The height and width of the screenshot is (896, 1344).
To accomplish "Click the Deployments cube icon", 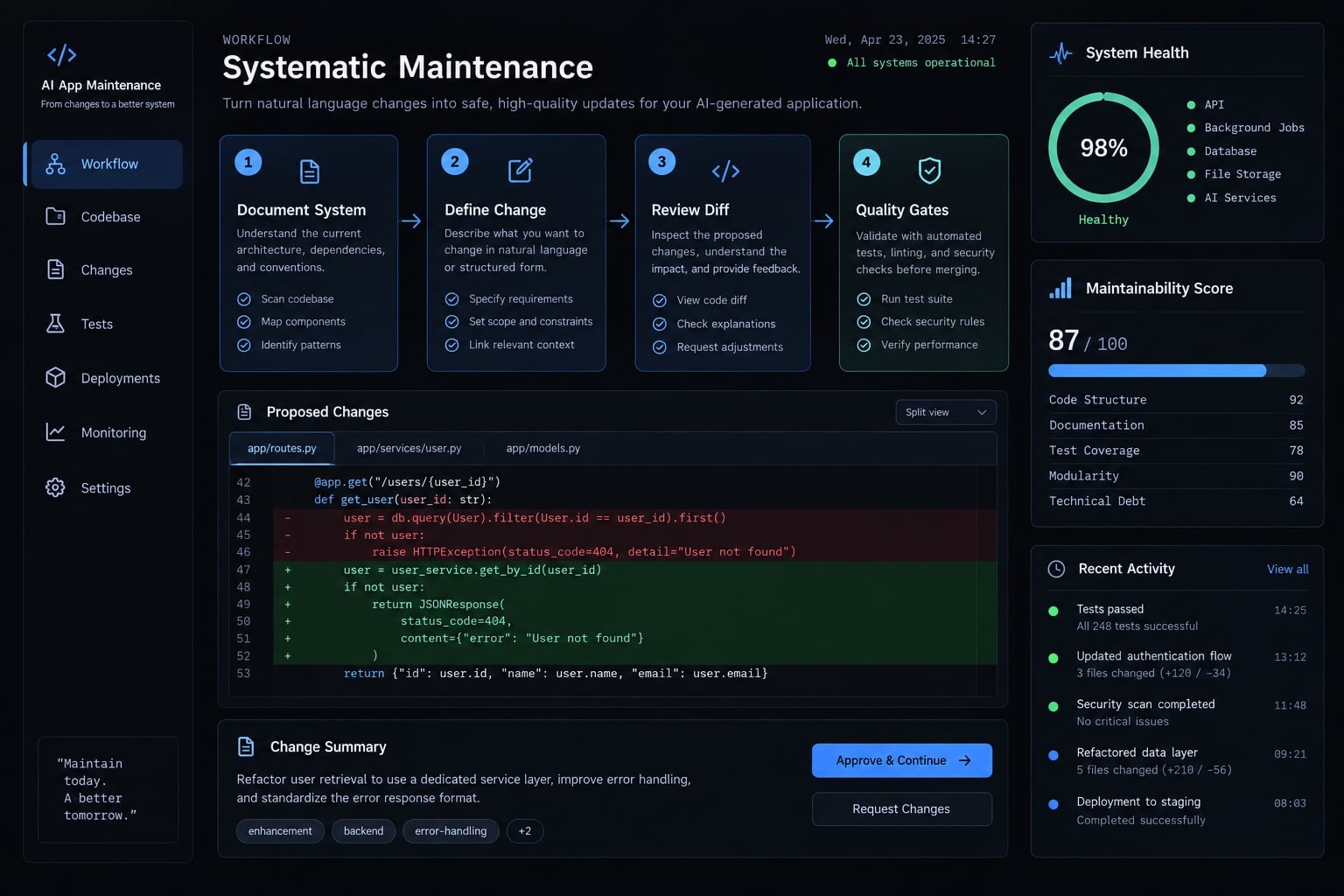I will click(x=55, y=377).
